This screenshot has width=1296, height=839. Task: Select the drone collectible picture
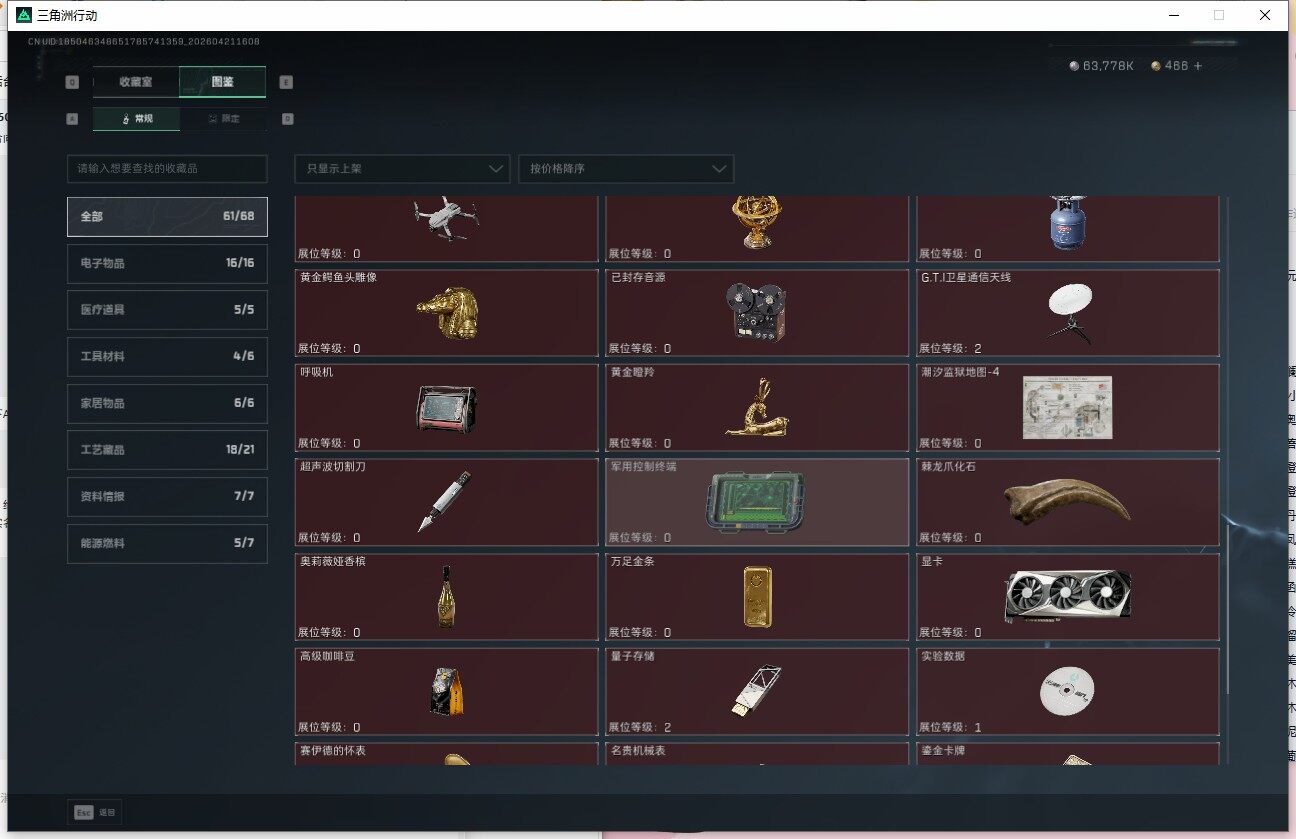[x=446, y=219]
